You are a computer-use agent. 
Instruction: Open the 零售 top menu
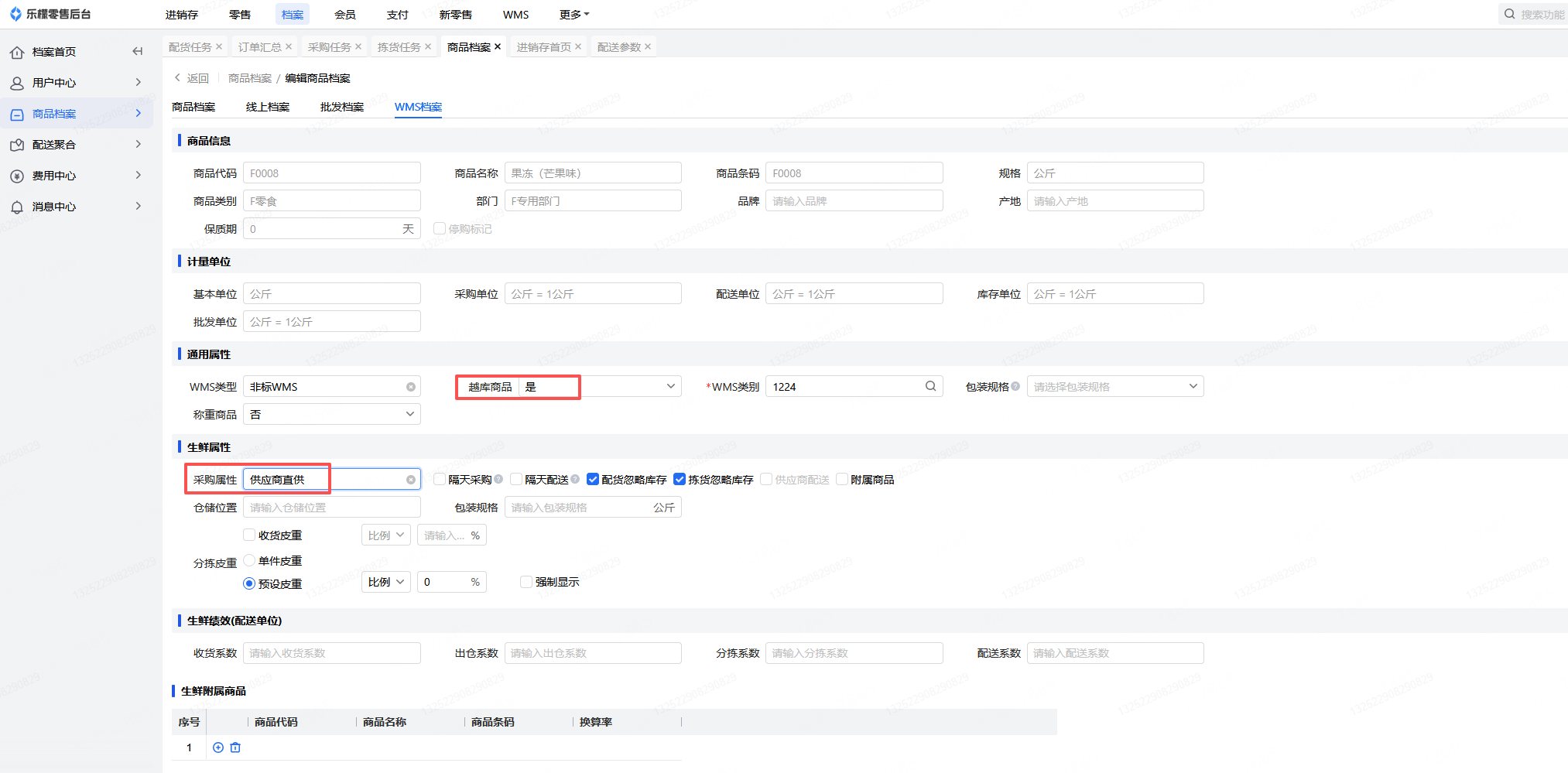(x=240, y=14)
